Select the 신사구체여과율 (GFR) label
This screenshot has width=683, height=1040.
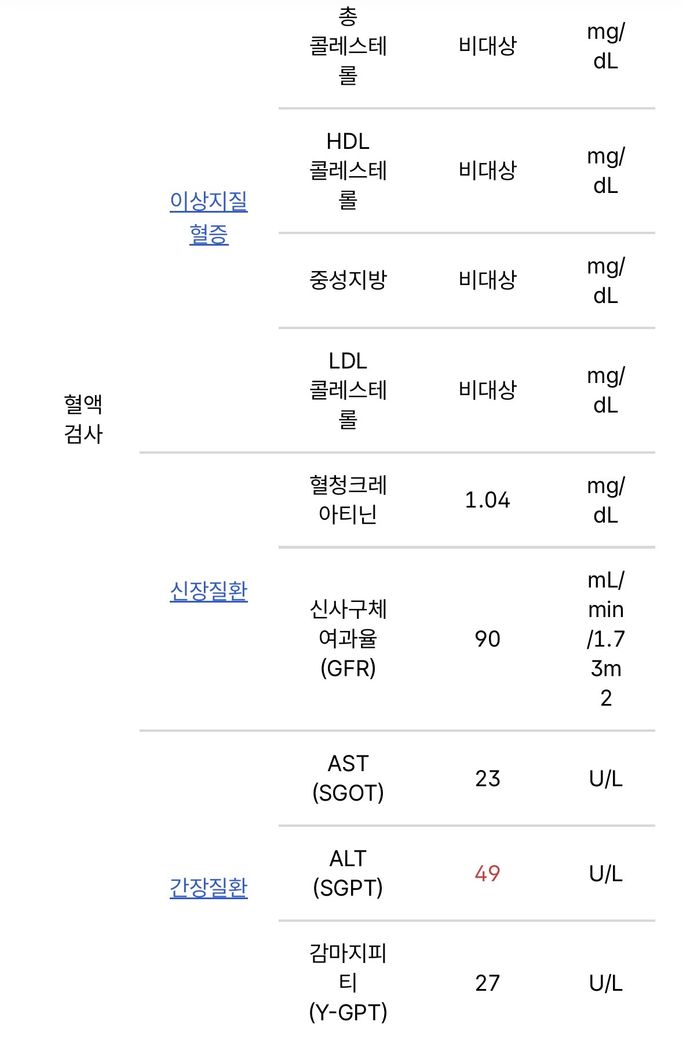348,638
